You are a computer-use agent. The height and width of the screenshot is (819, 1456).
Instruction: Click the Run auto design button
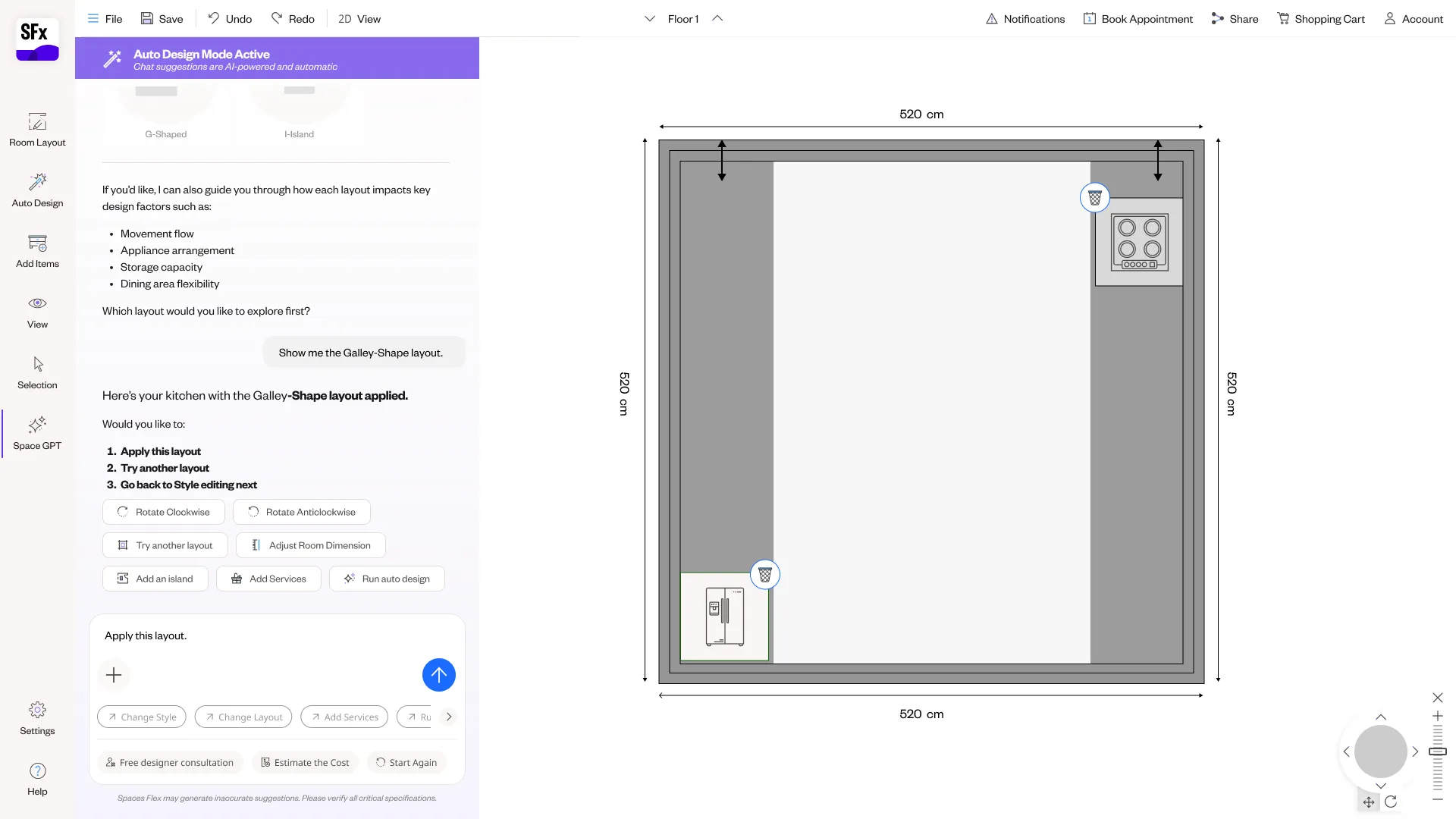(x=387, y=579)
